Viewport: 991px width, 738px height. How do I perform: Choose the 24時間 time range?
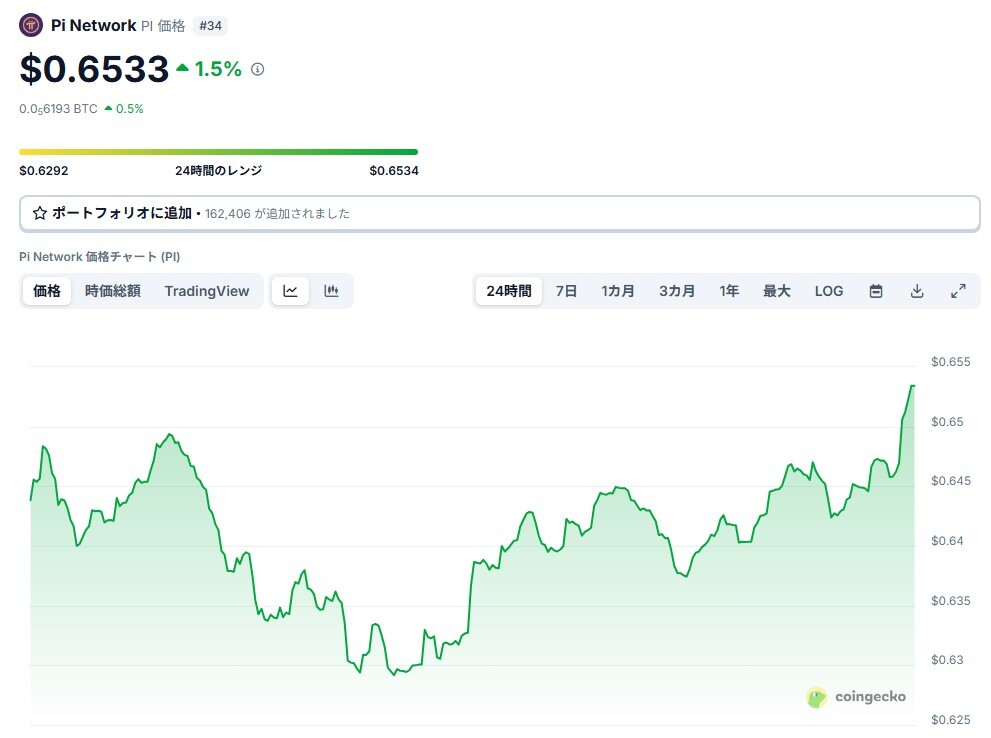click(x=509, y=291)
